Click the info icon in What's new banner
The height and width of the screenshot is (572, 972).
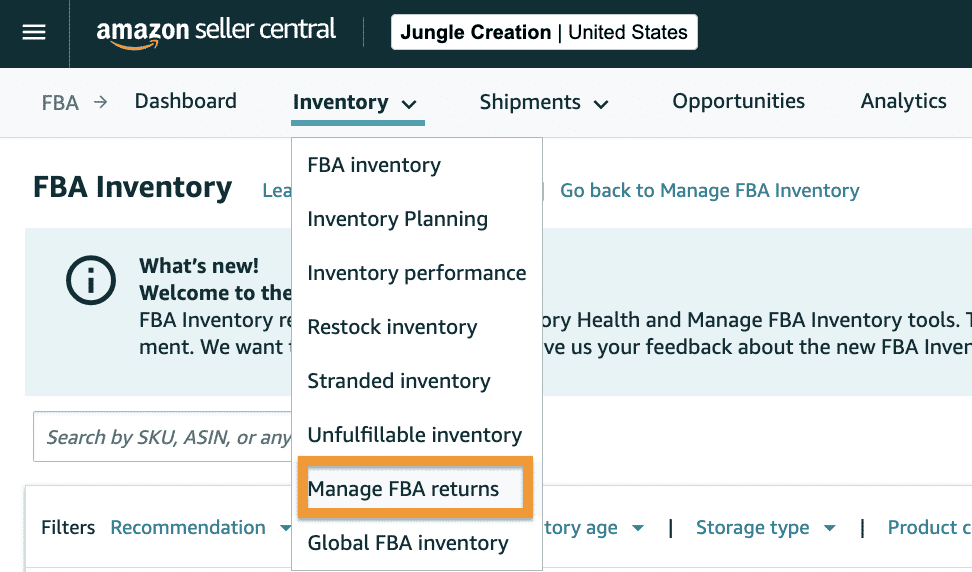91,280
